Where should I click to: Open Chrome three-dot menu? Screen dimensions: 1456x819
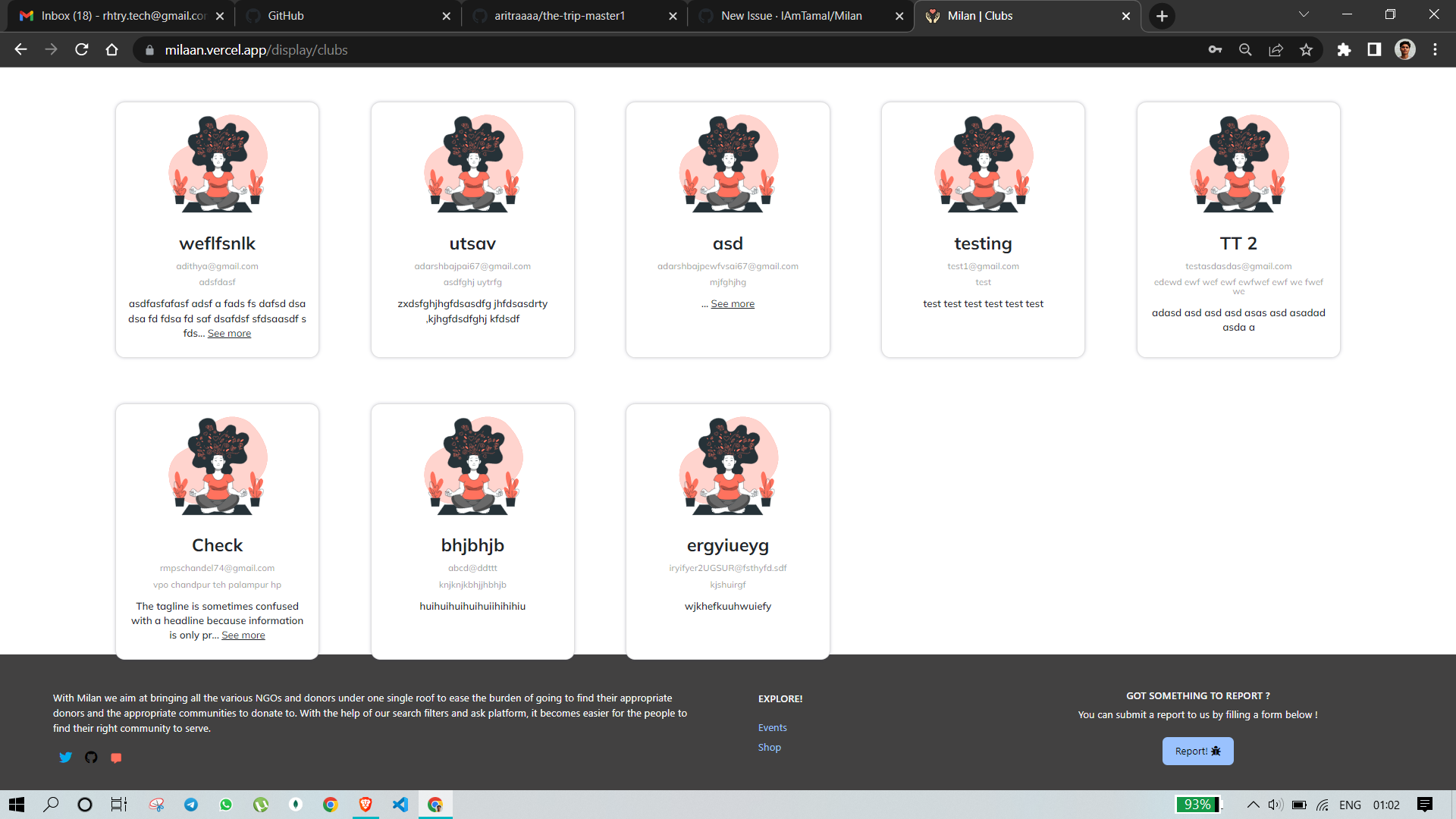(1435, 50)
